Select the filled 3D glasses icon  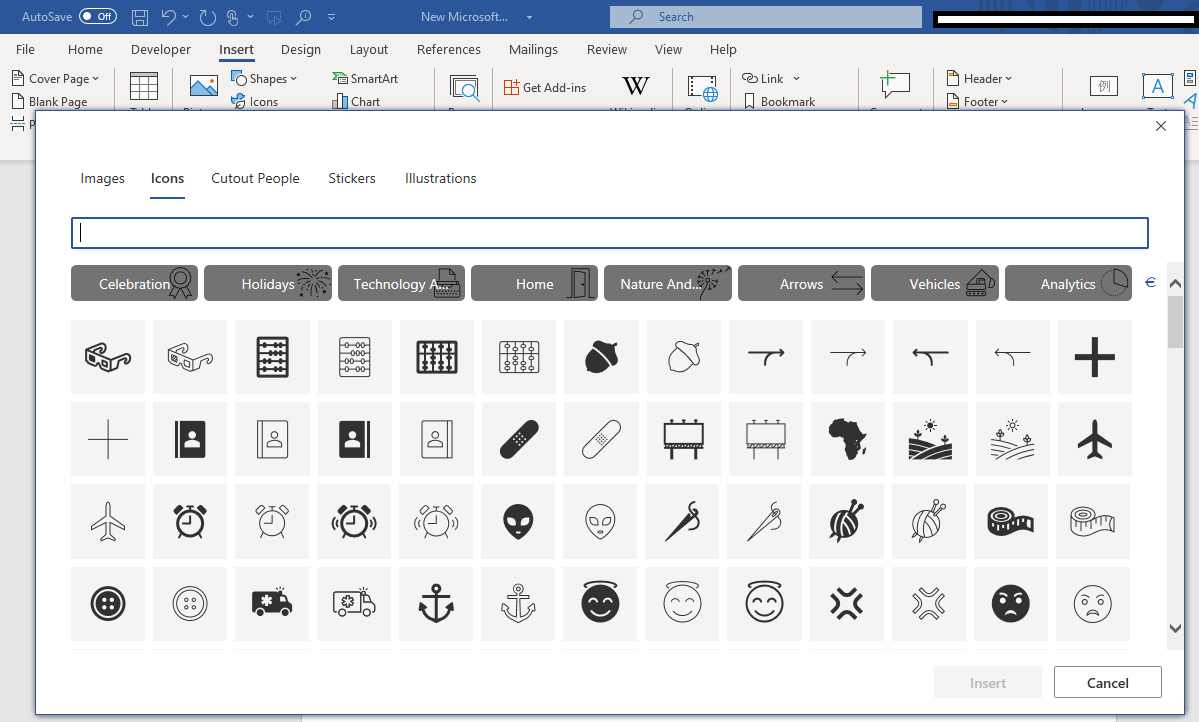[108, 356]
